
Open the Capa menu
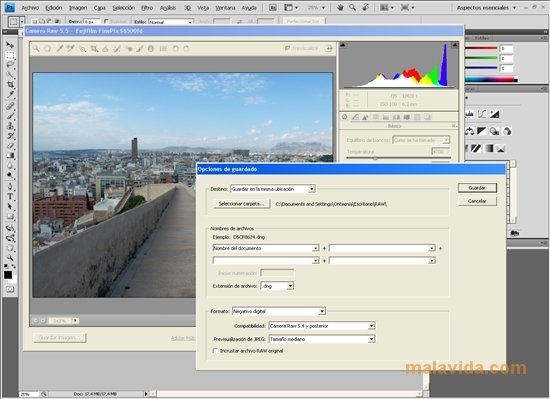pyautogui.click(x=100, y=8)
